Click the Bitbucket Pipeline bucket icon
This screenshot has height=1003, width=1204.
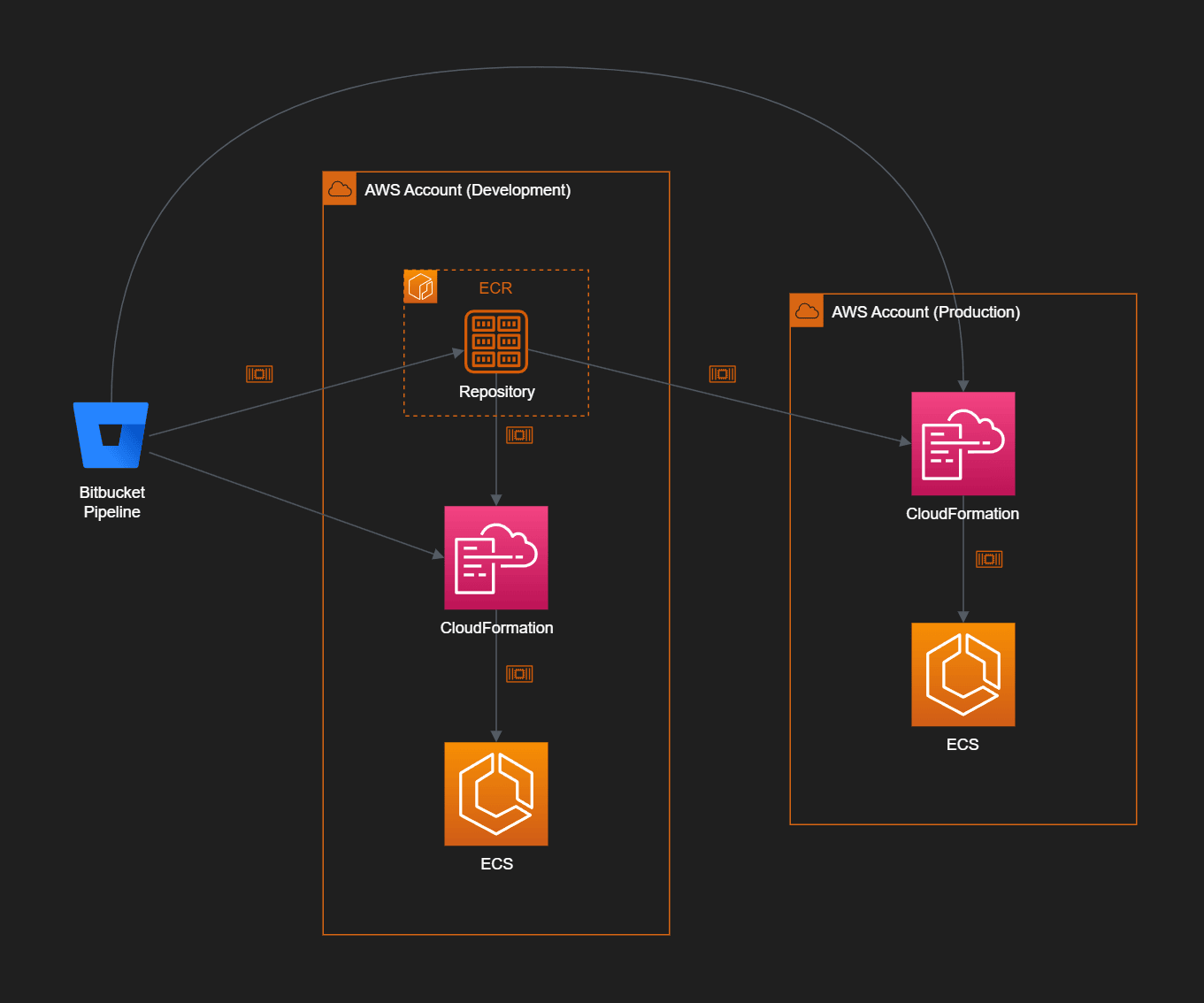tap(111, 435)
